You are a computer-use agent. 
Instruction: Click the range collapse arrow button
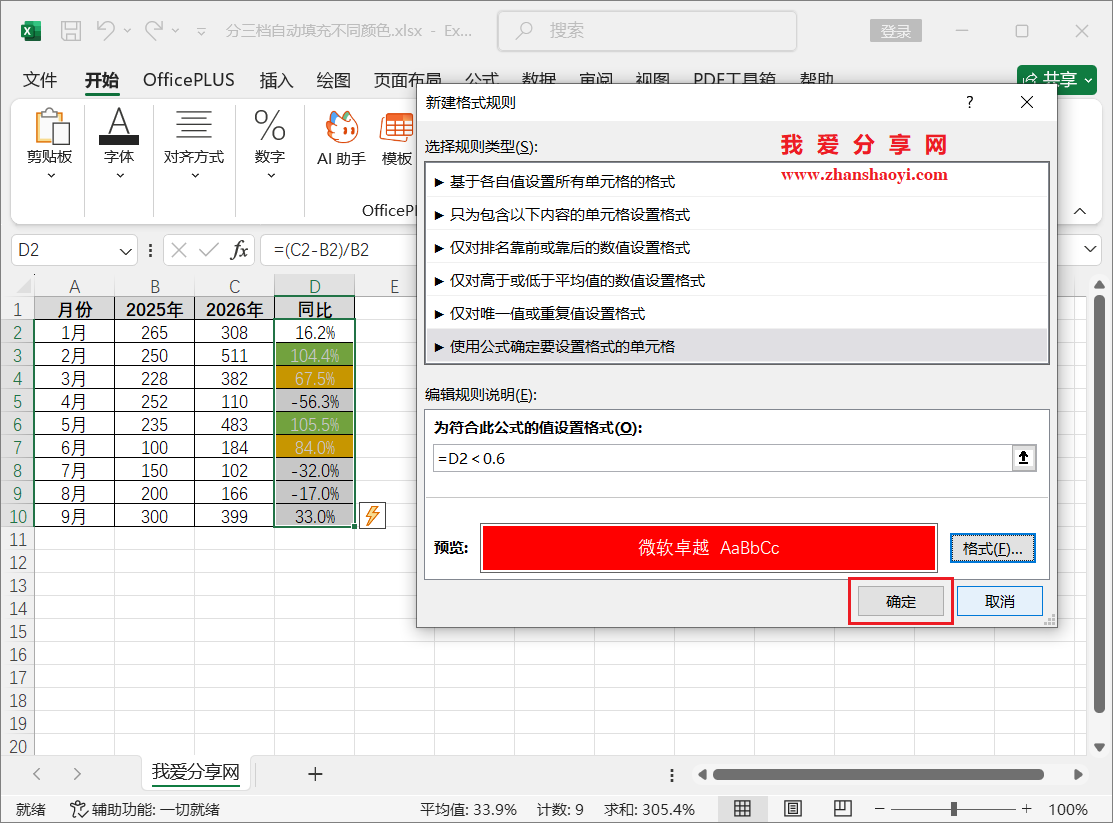point(1024,458)
